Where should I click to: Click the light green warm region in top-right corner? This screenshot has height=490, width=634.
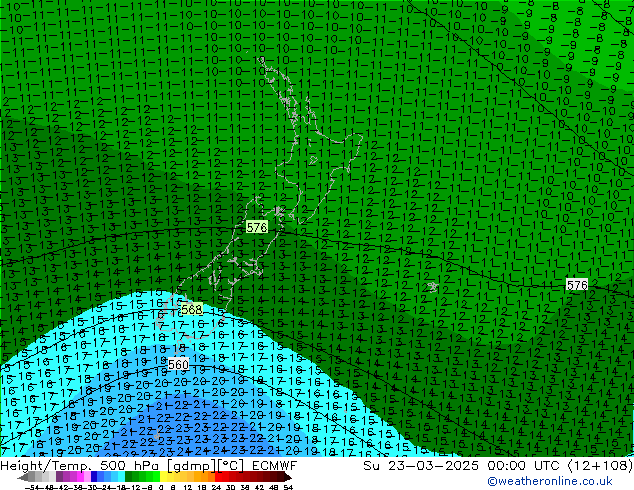[600, 20]
